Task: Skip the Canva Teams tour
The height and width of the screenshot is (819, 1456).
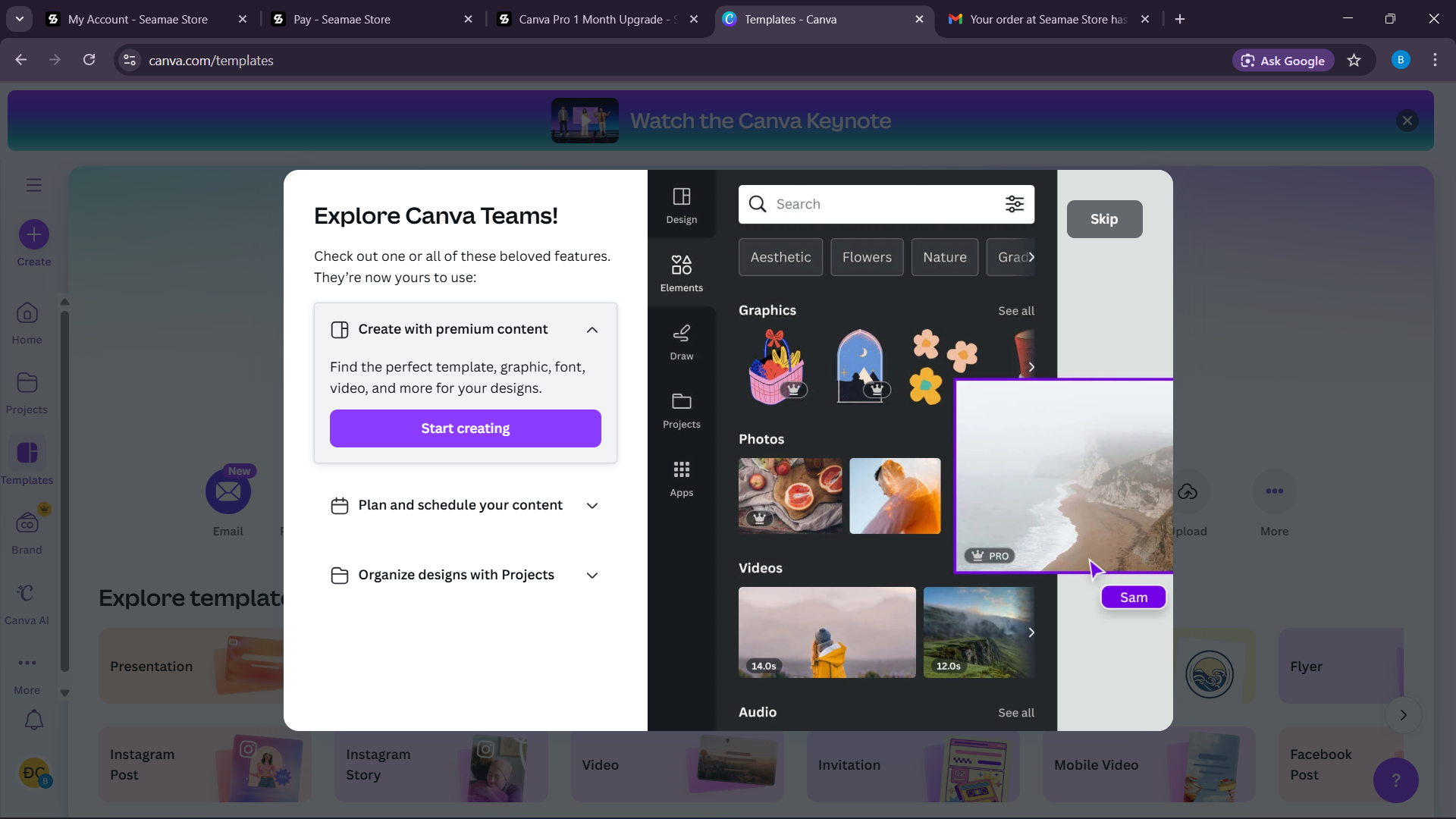Action: tap(1104, 219)
